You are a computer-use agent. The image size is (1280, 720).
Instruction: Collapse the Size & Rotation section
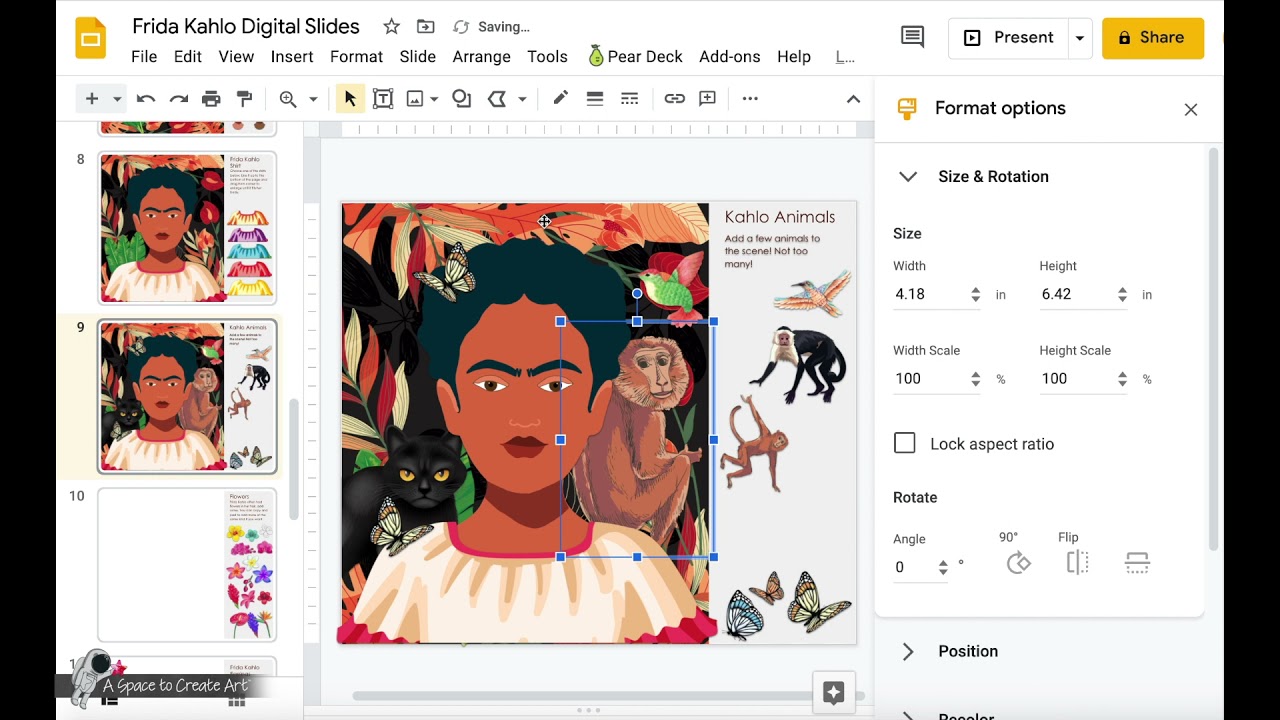tap(908, 177)
